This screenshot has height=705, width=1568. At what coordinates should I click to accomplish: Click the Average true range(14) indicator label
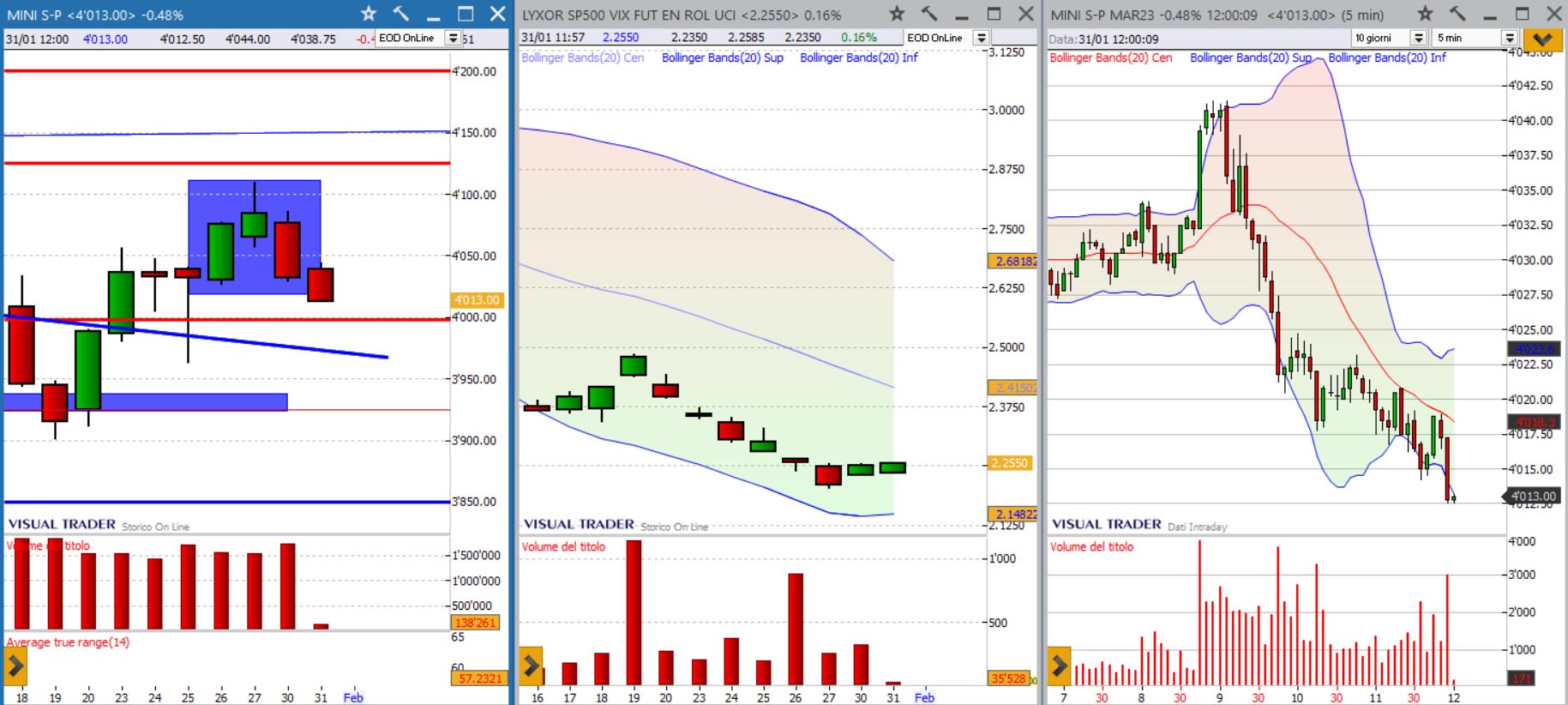(69, 642)
